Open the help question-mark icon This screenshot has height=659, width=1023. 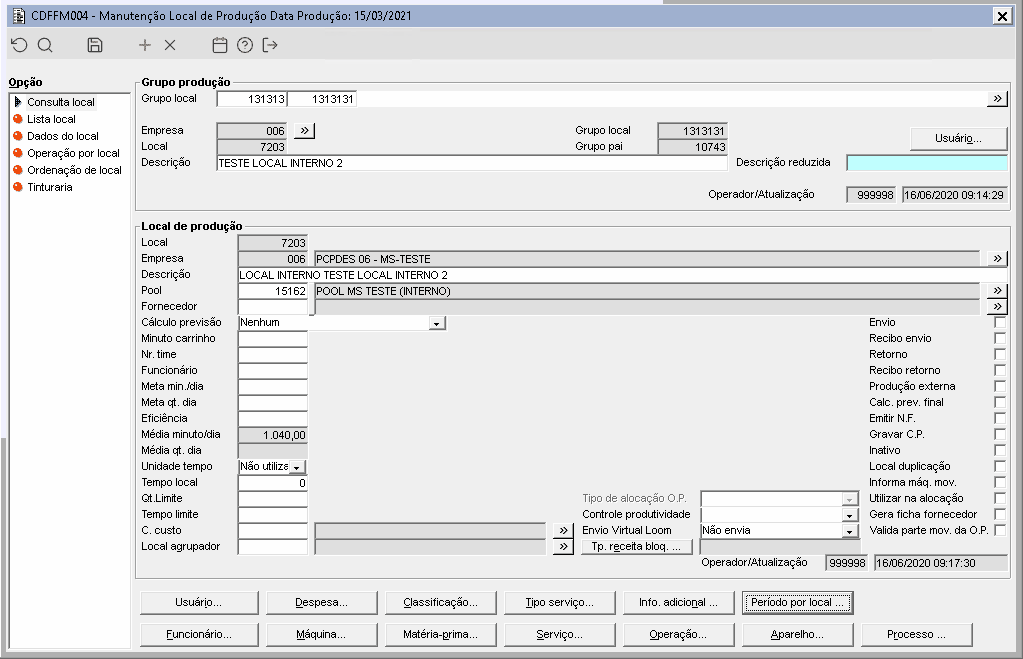point(245,45)
